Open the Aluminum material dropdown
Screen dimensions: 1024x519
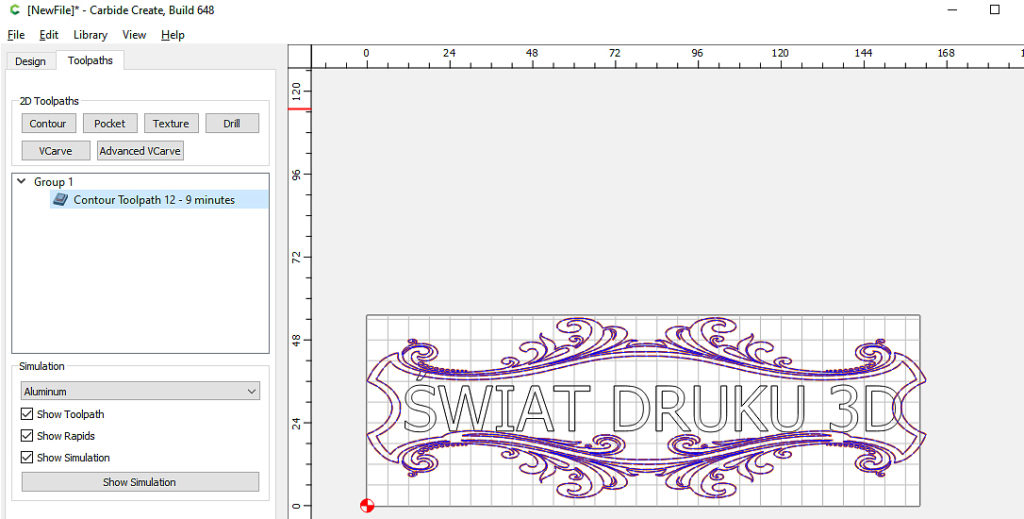[140, 391]
